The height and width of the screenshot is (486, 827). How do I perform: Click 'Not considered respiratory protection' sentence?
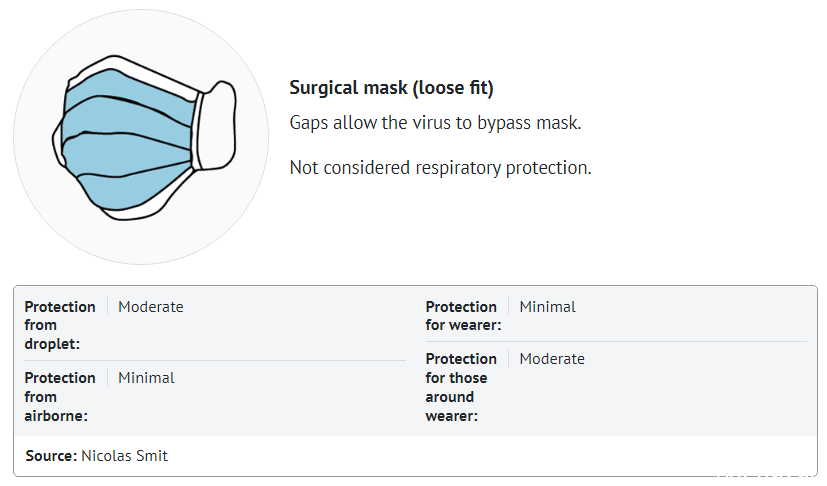pyautogui.click(x=440, y=168)
